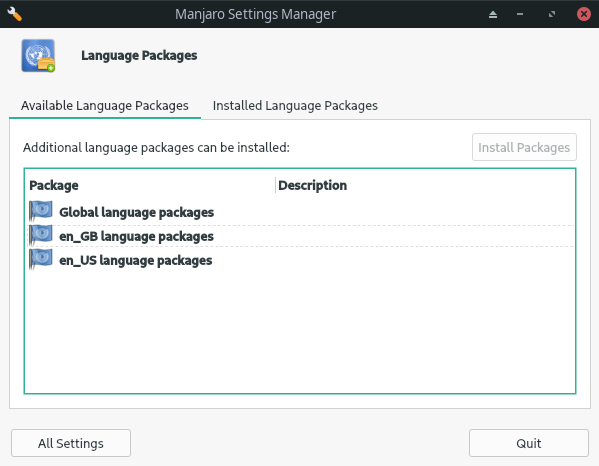This screenshot has height=466, width=599.
Task: Select en_US language packages row
Action: tap(301, 260)
